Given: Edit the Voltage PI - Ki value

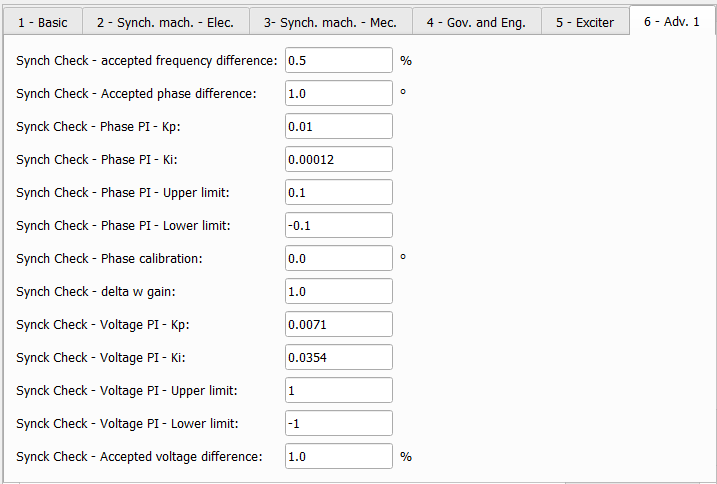Looking at the screenshot, I should click(x=338, y=358).
